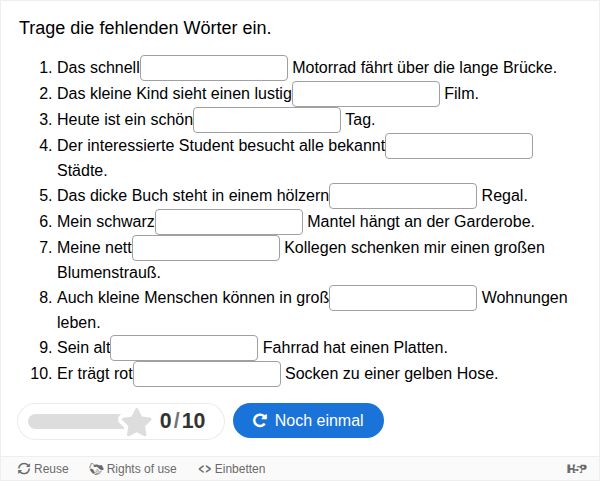
Task: Click the score progress bar
Action: pos(78,421)
